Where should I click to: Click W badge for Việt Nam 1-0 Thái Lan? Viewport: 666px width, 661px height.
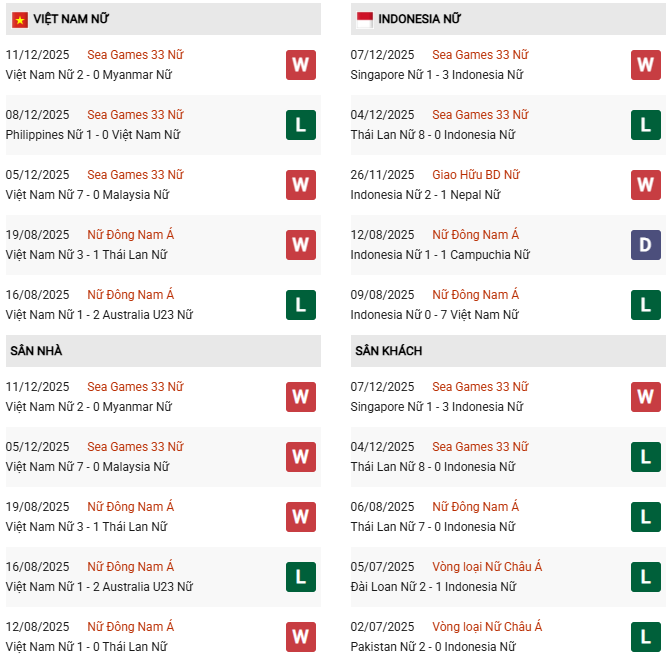pyautogui.click(x=300, y=637)
